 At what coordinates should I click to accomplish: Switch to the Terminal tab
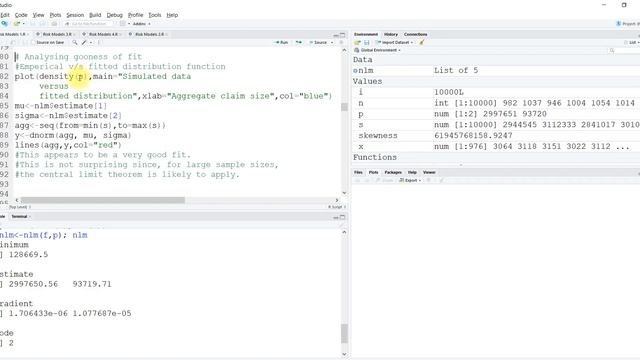[x=19, y=216]
